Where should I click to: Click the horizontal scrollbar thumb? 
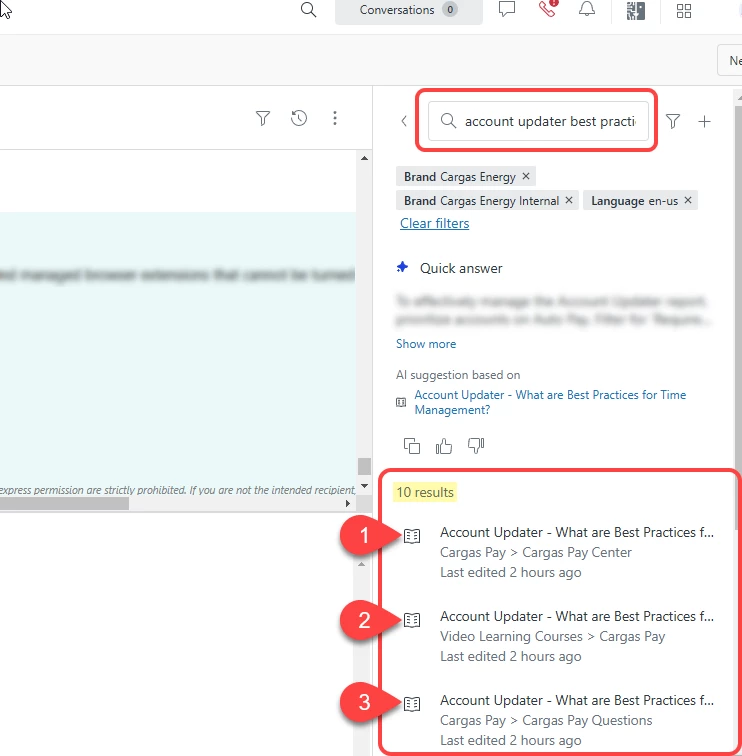click(x=64, y=503)
